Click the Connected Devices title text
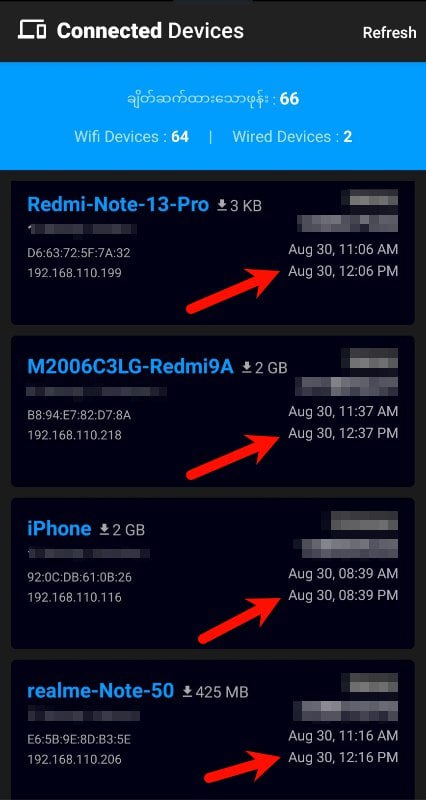426x800 pixels. pos(150,31)
